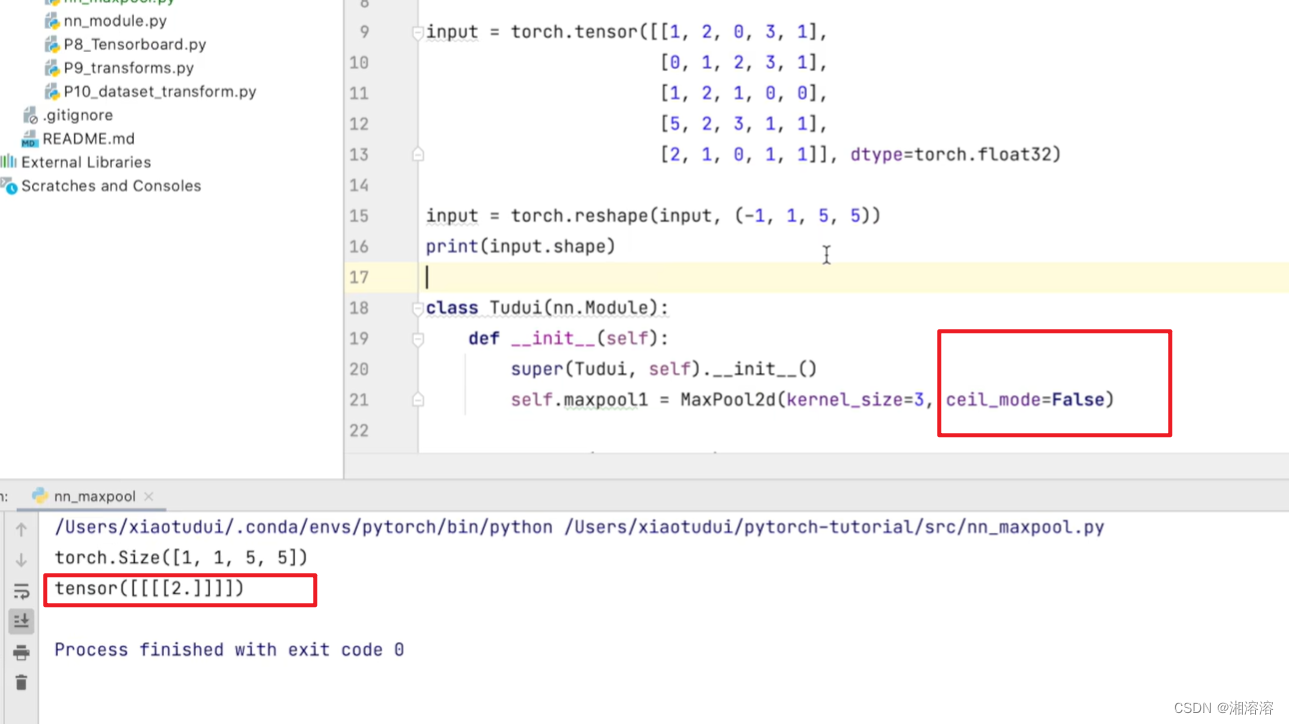Clear console with trash icon
This screenshot has height=724, width=1289.
(21, 683)
